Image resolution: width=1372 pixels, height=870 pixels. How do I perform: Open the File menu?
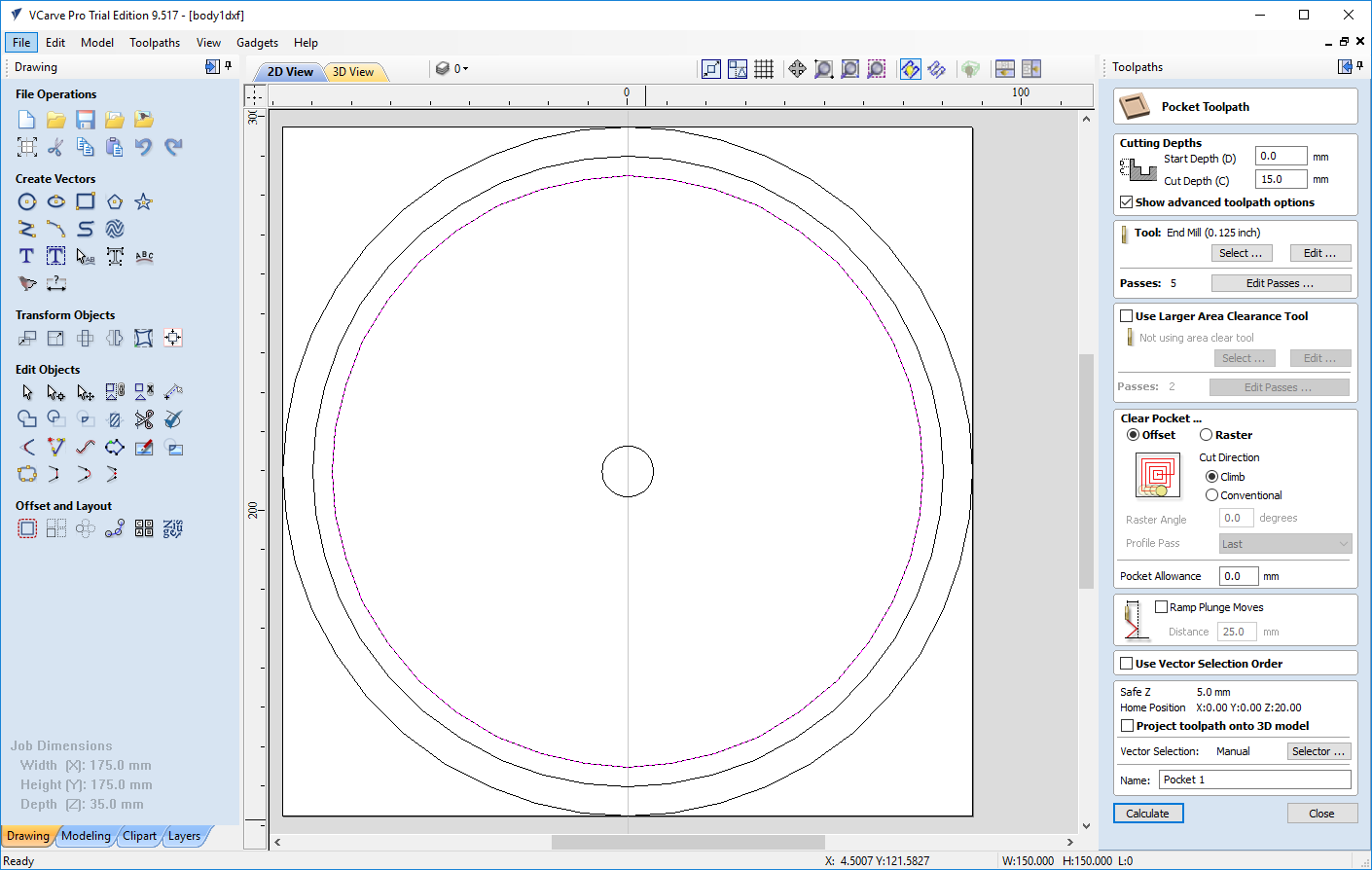pyautogui.click(x=21, y=43)
